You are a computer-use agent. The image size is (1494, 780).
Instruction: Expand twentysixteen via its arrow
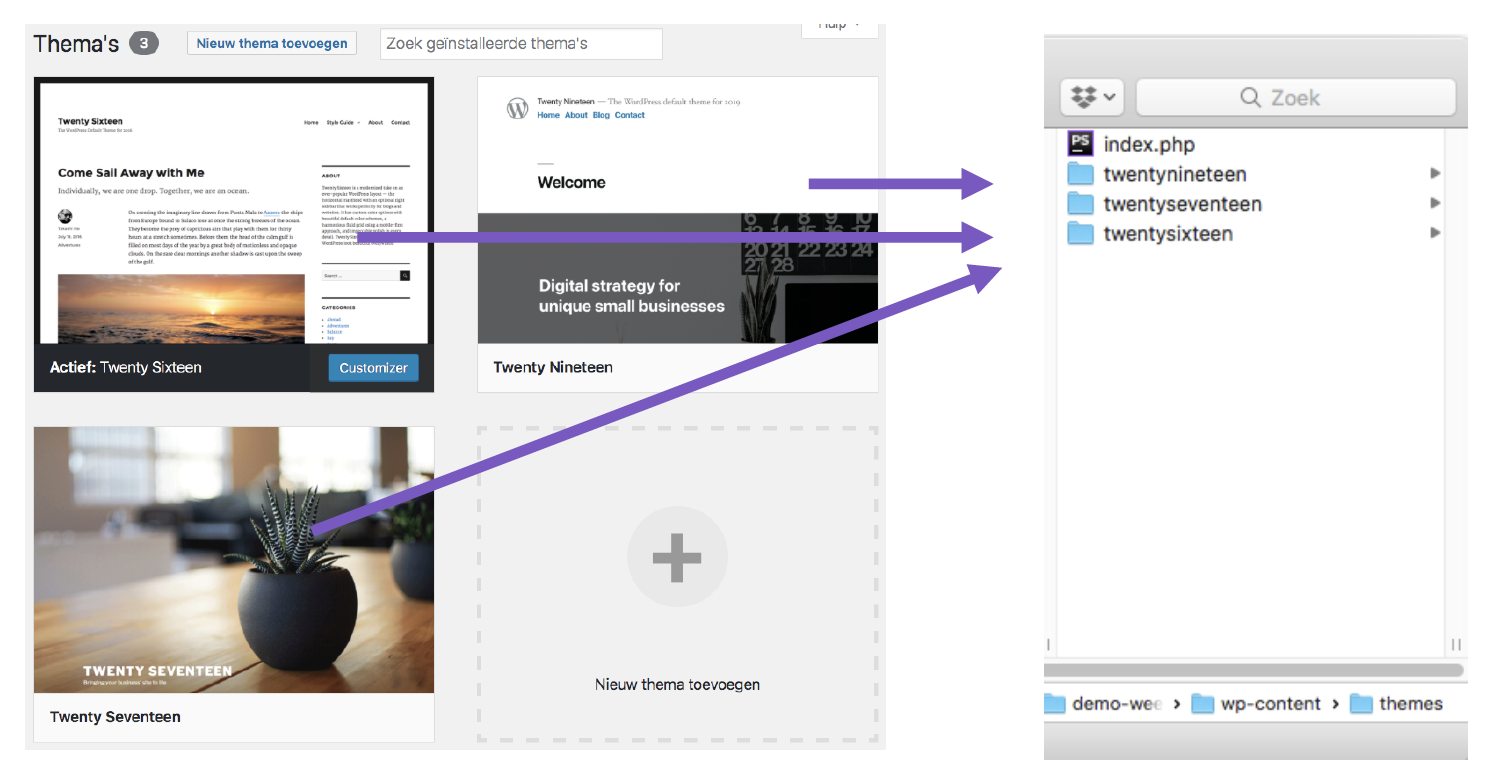(1435, 233)
